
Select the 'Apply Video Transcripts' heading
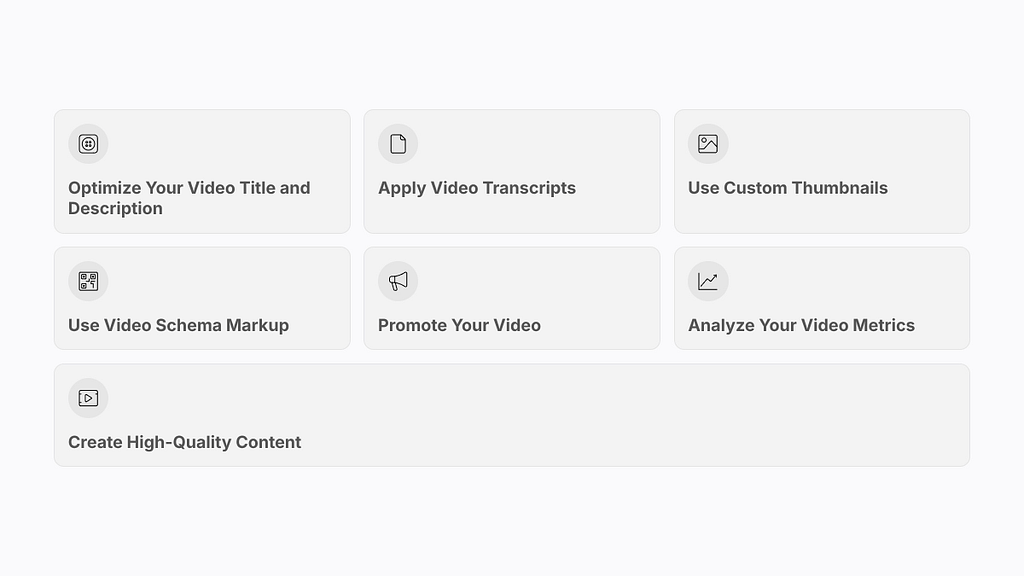point(477,188)
